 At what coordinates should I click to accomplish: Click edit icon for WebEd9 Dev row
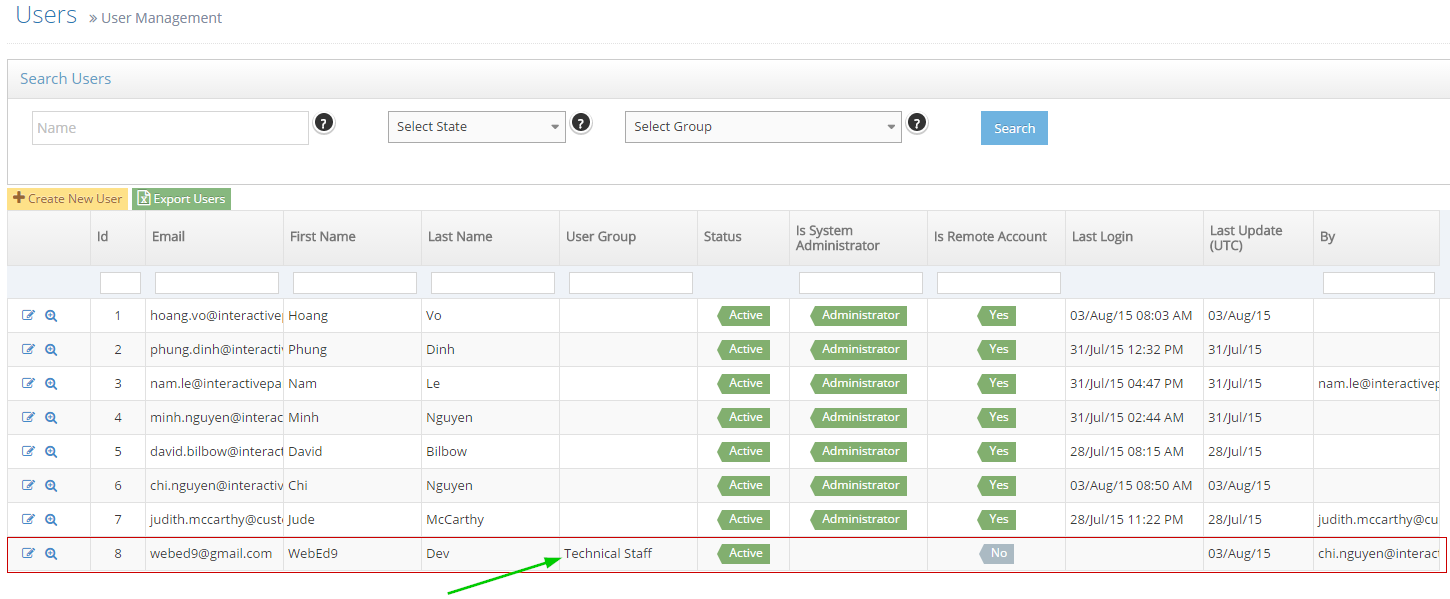[28, 553]
